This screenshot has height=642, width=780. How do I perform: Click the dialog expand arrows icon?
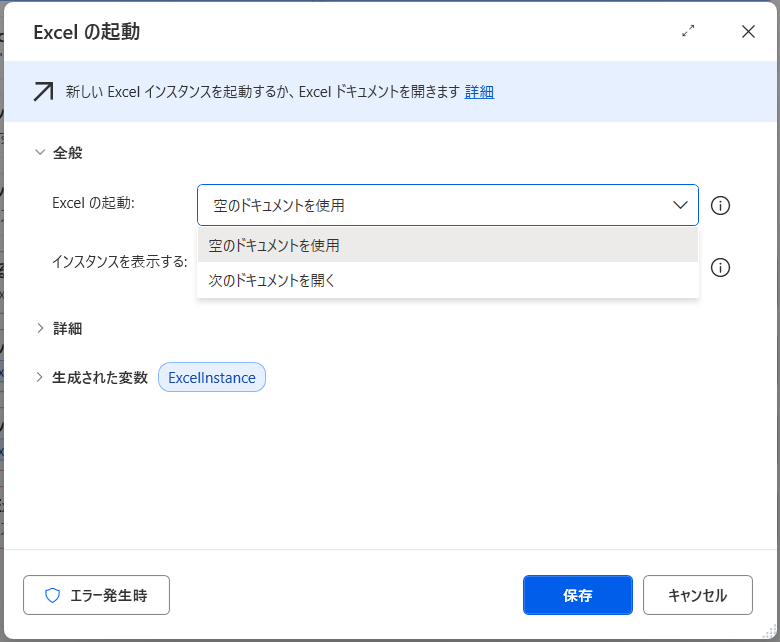688,31
